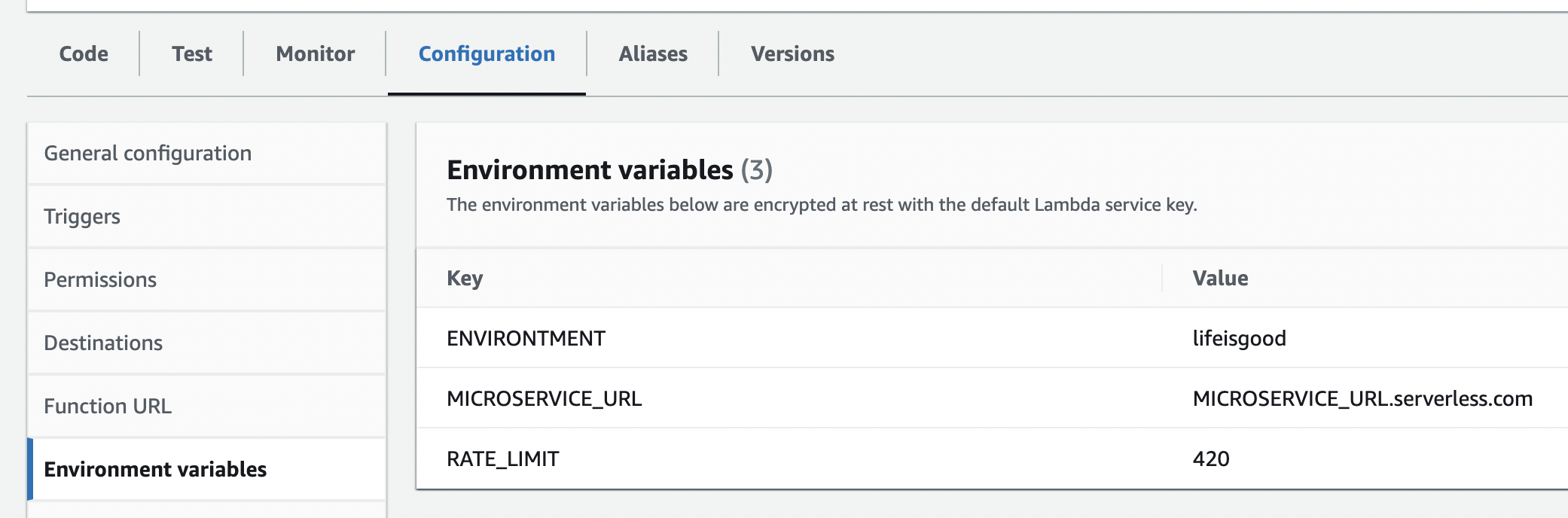The height and width of the screenshot is (518, 1568).
Task: Open the Code tab
Action: (84, 54)
